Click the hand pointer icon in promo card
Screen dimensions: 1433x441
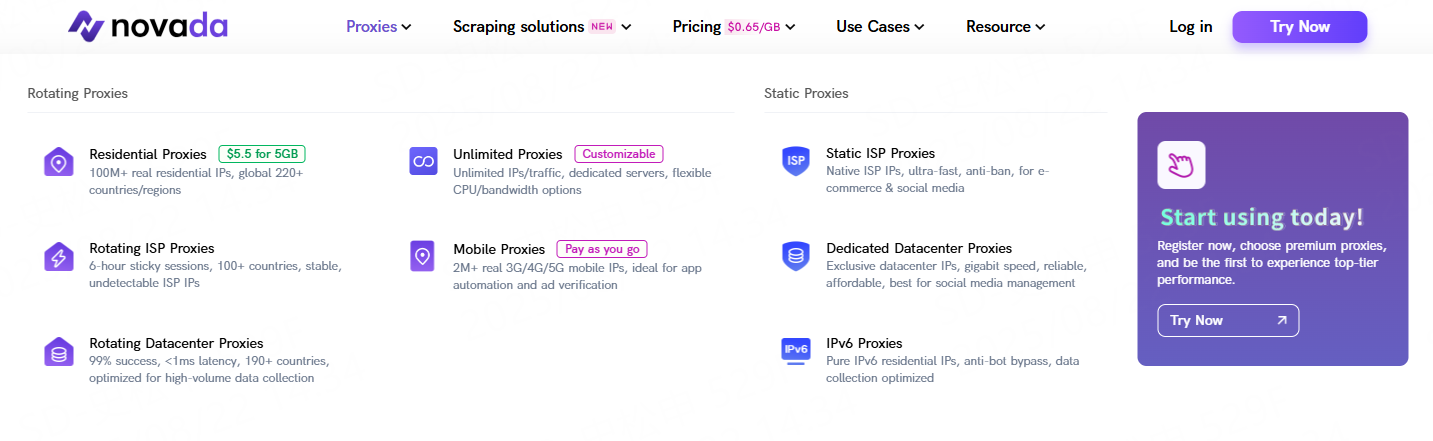(x=1181, y=165)
